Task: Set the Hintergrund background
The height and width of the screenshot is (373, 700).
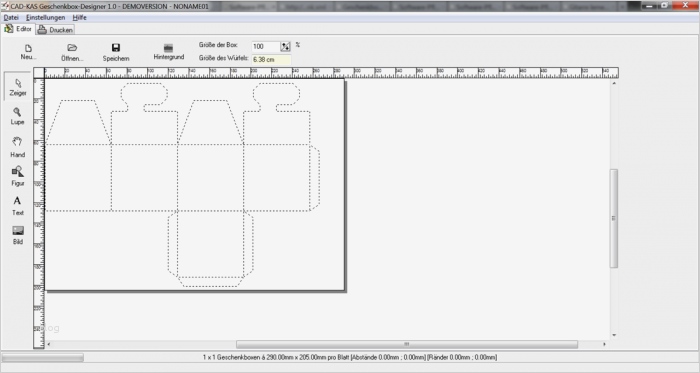Action: 168,52
